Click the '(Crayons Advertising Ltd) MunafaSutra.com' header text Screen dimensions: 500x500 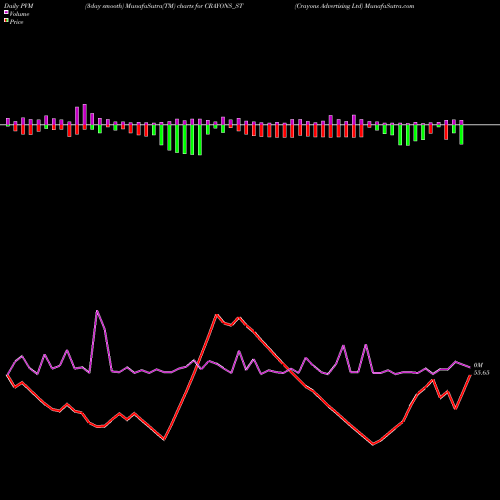354,6
